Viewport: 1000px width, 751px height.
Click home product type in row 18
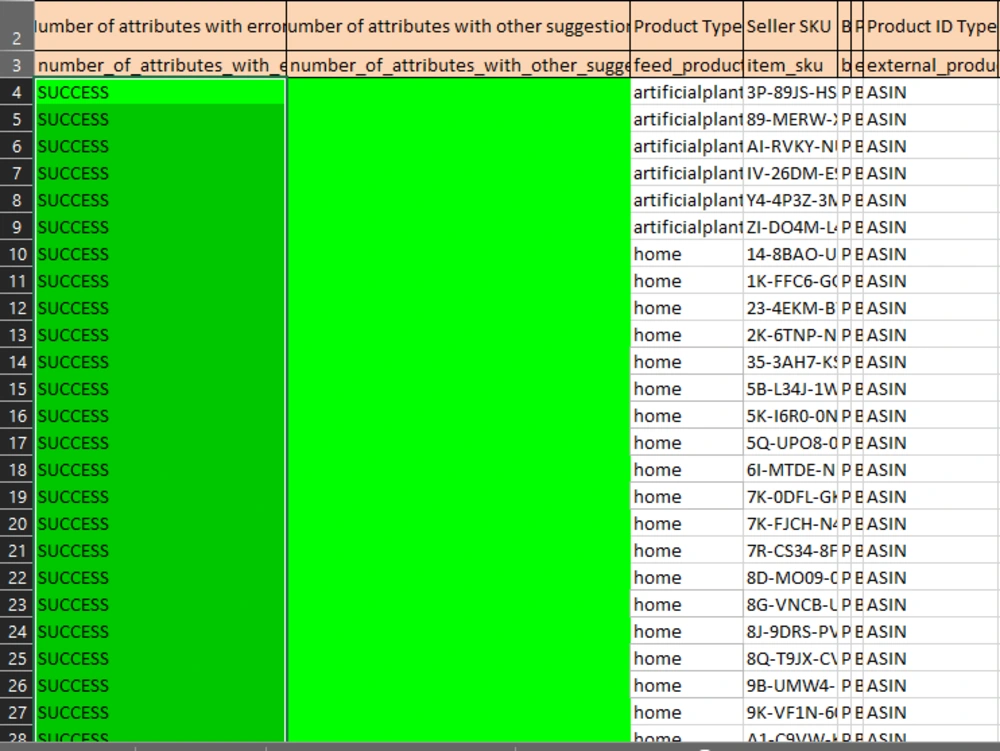point(687,470)
